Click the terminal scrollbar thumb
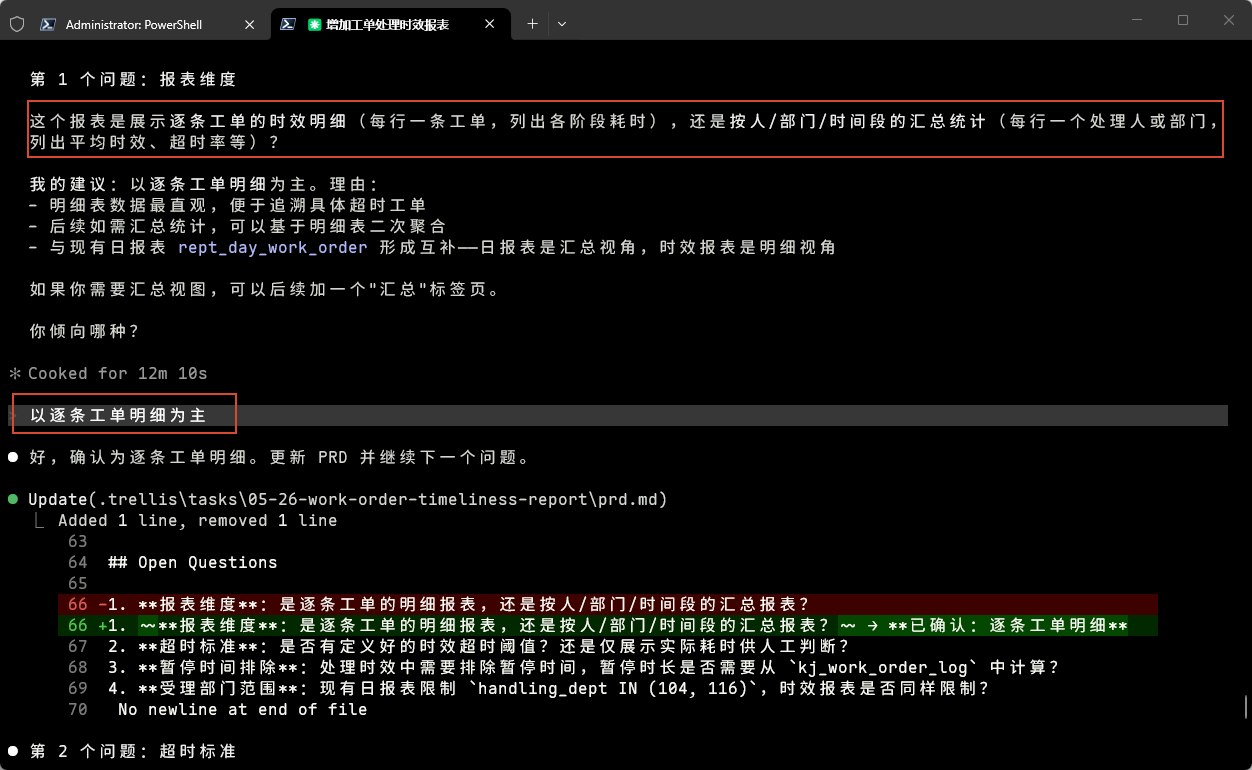This screenshot has width=1252, height=770. (1245, 708)
